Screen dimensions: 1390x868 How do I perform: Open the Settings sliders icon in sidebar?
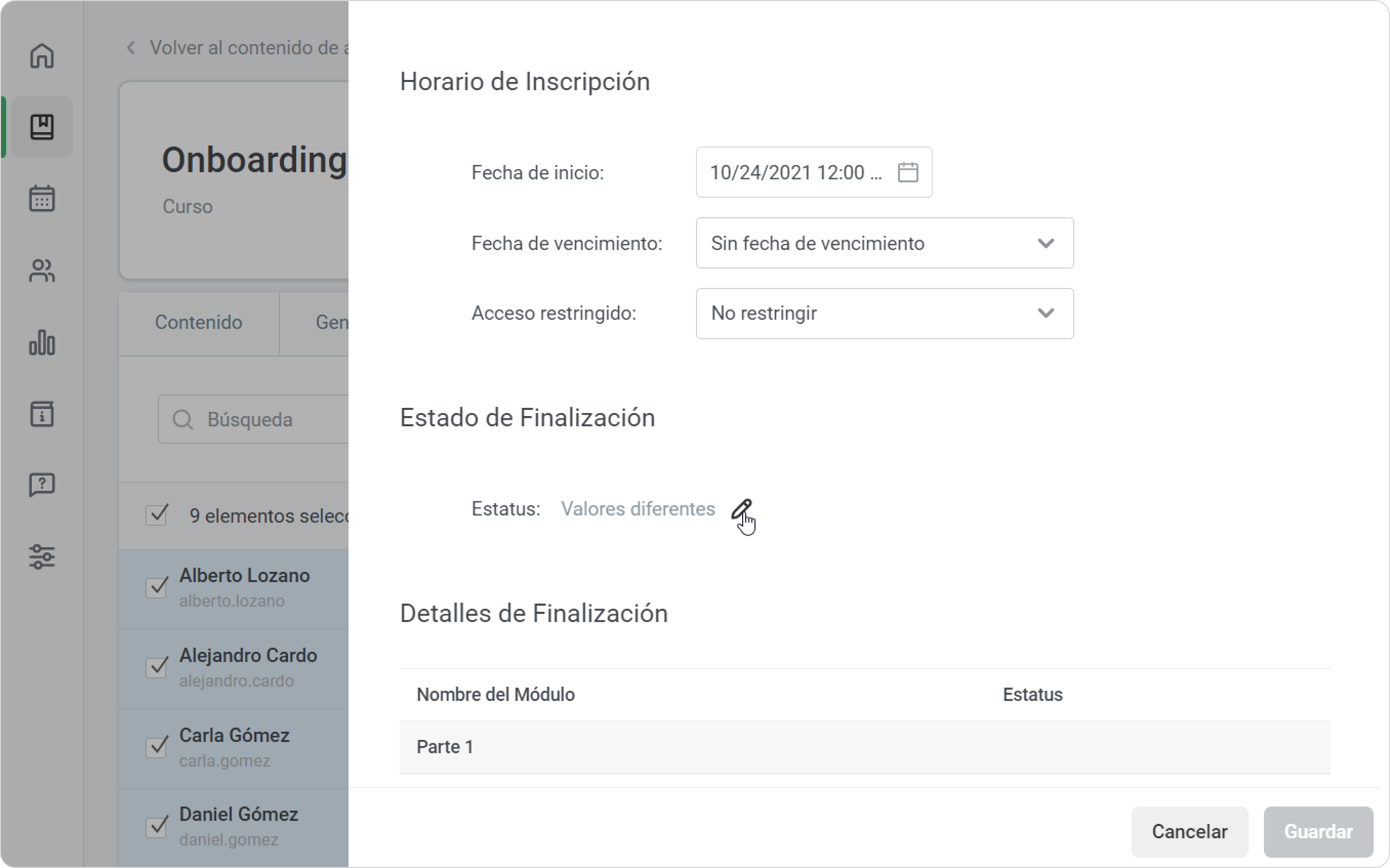pos(42,557)
